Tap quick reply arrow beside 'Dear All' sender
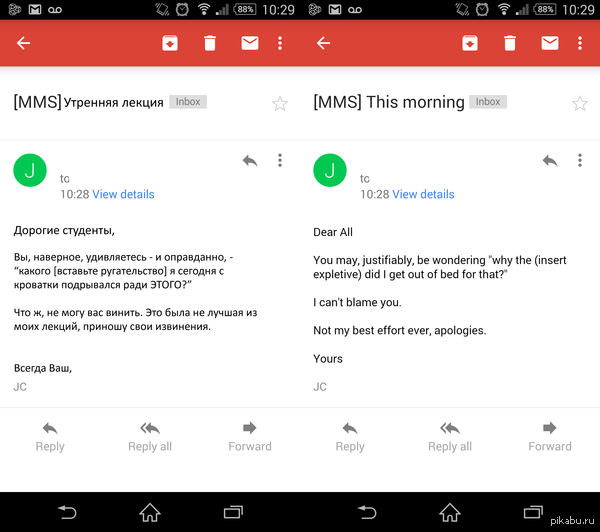 point(549,160)
